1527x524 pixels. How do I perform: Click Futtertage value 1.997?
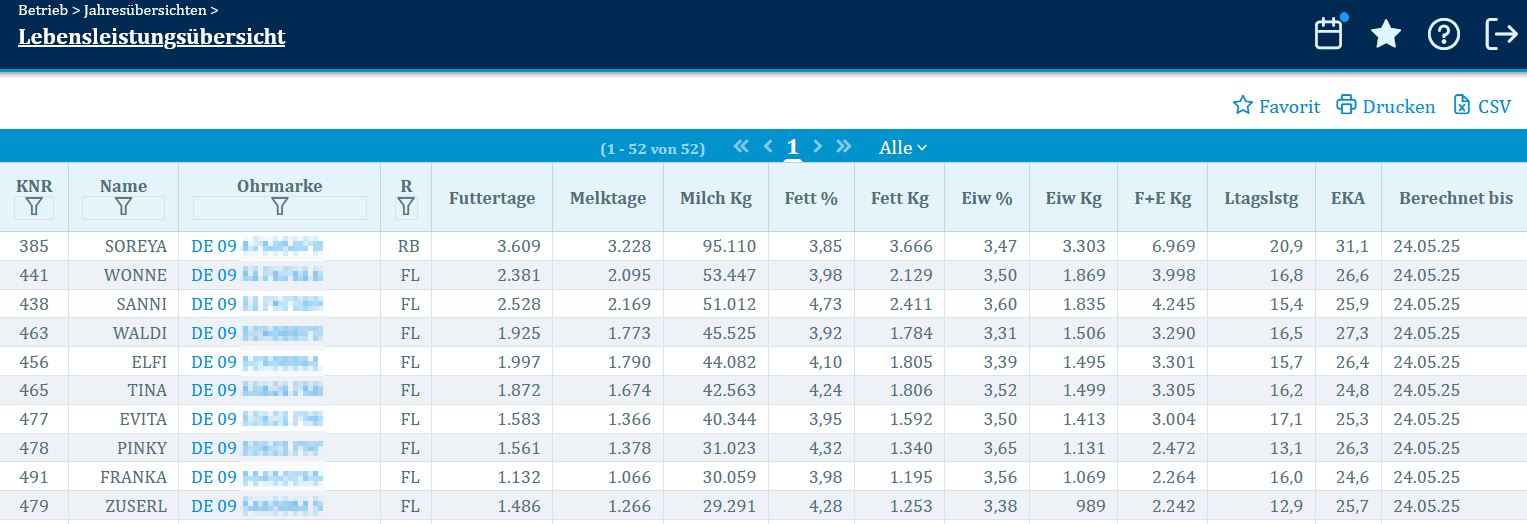pyautogui.click(x=519, y=362)
